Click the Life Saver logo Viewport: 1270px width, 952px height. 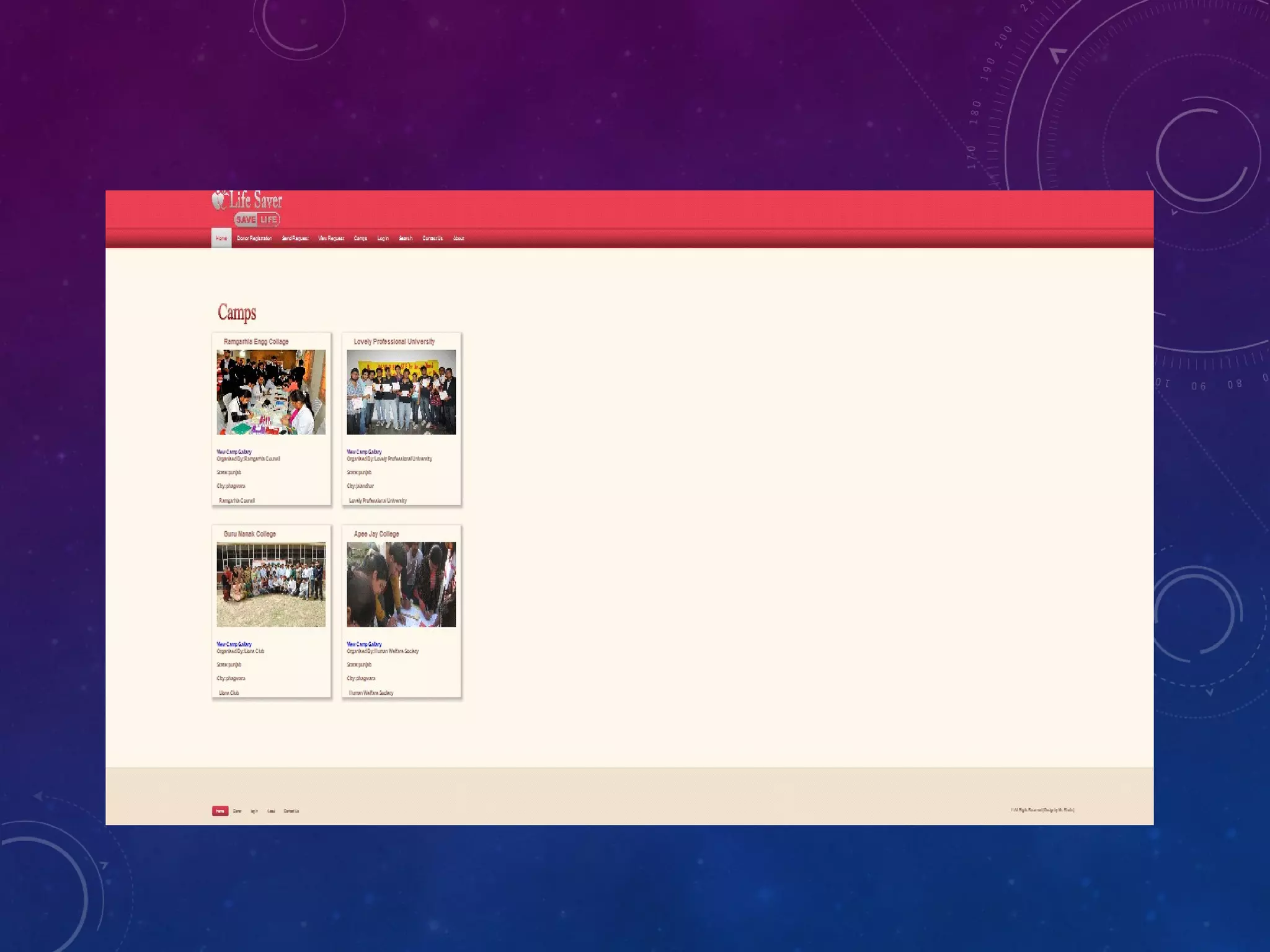click(247, 201)
